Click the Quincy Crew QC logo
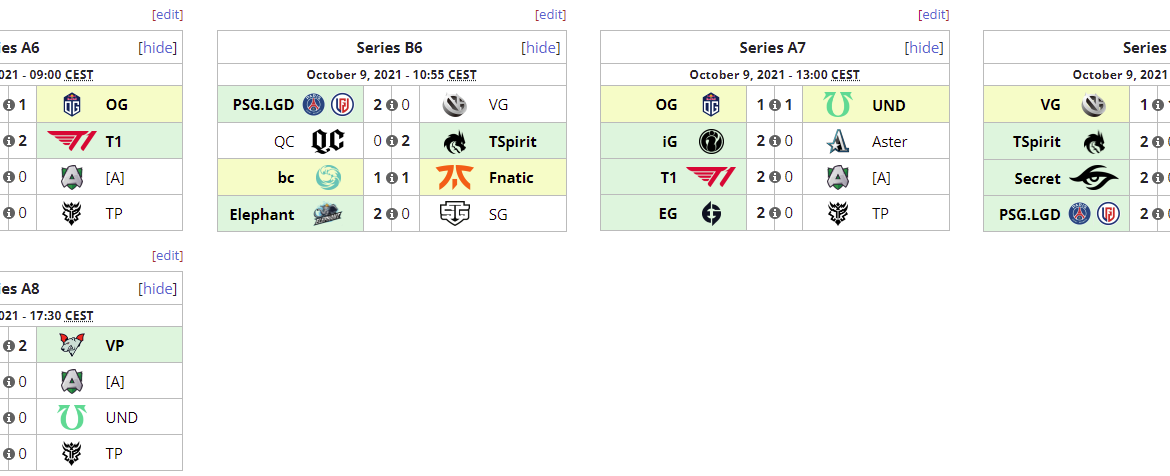The height and width of the screenshot is (476, 1170). pyautogui.click(x=328, y=141)
